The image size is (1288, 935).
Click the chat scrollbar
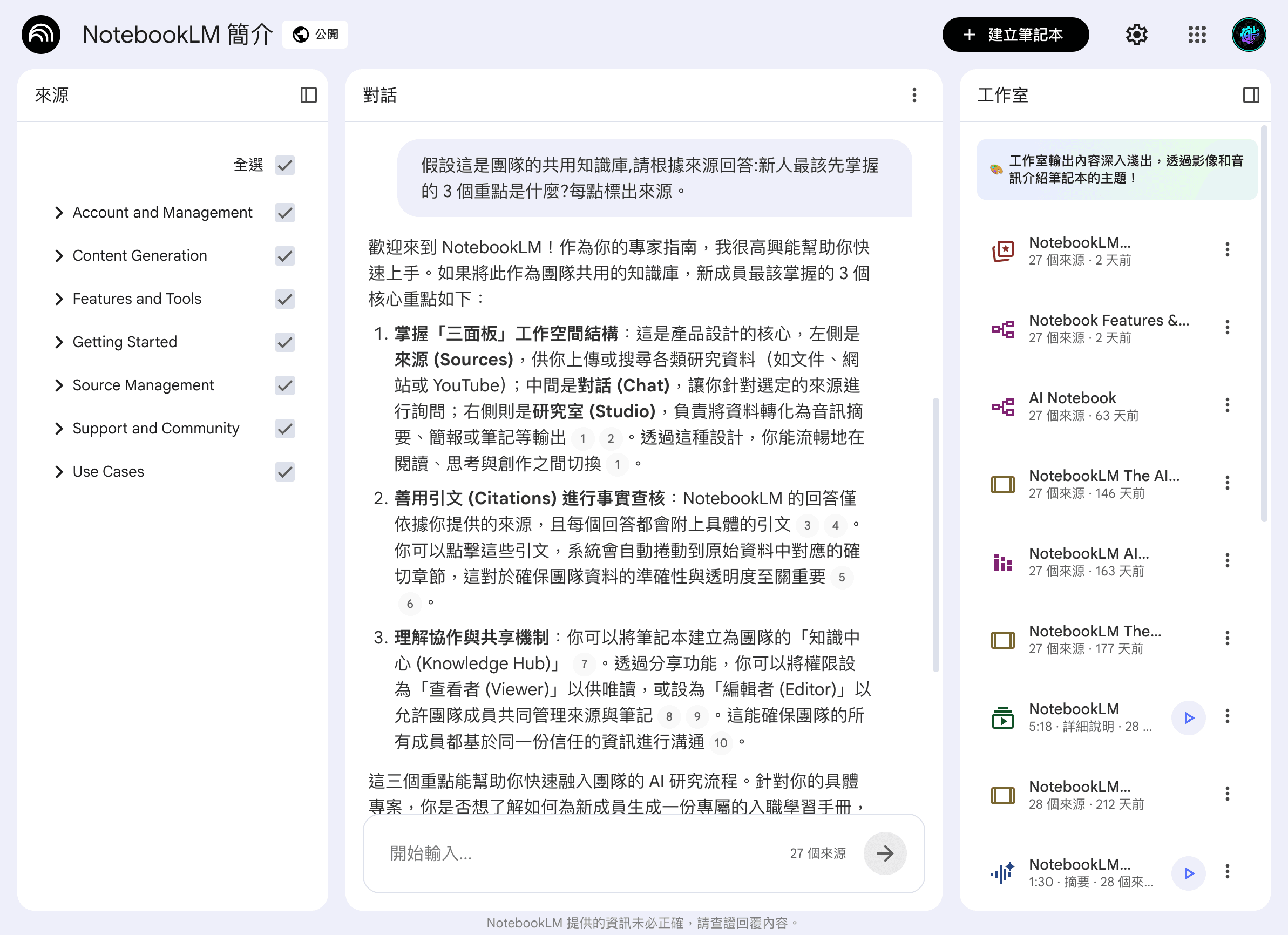(936, 534)
